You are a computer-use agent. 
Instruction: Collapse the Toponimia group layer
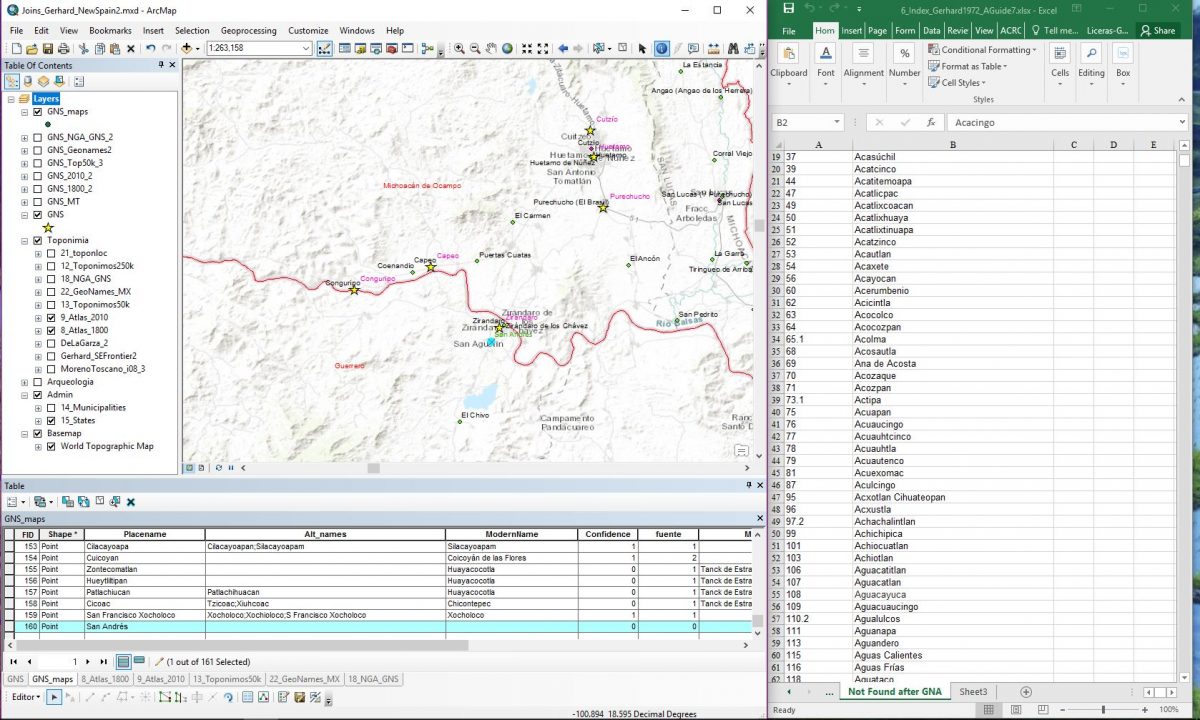coord(25,240)
